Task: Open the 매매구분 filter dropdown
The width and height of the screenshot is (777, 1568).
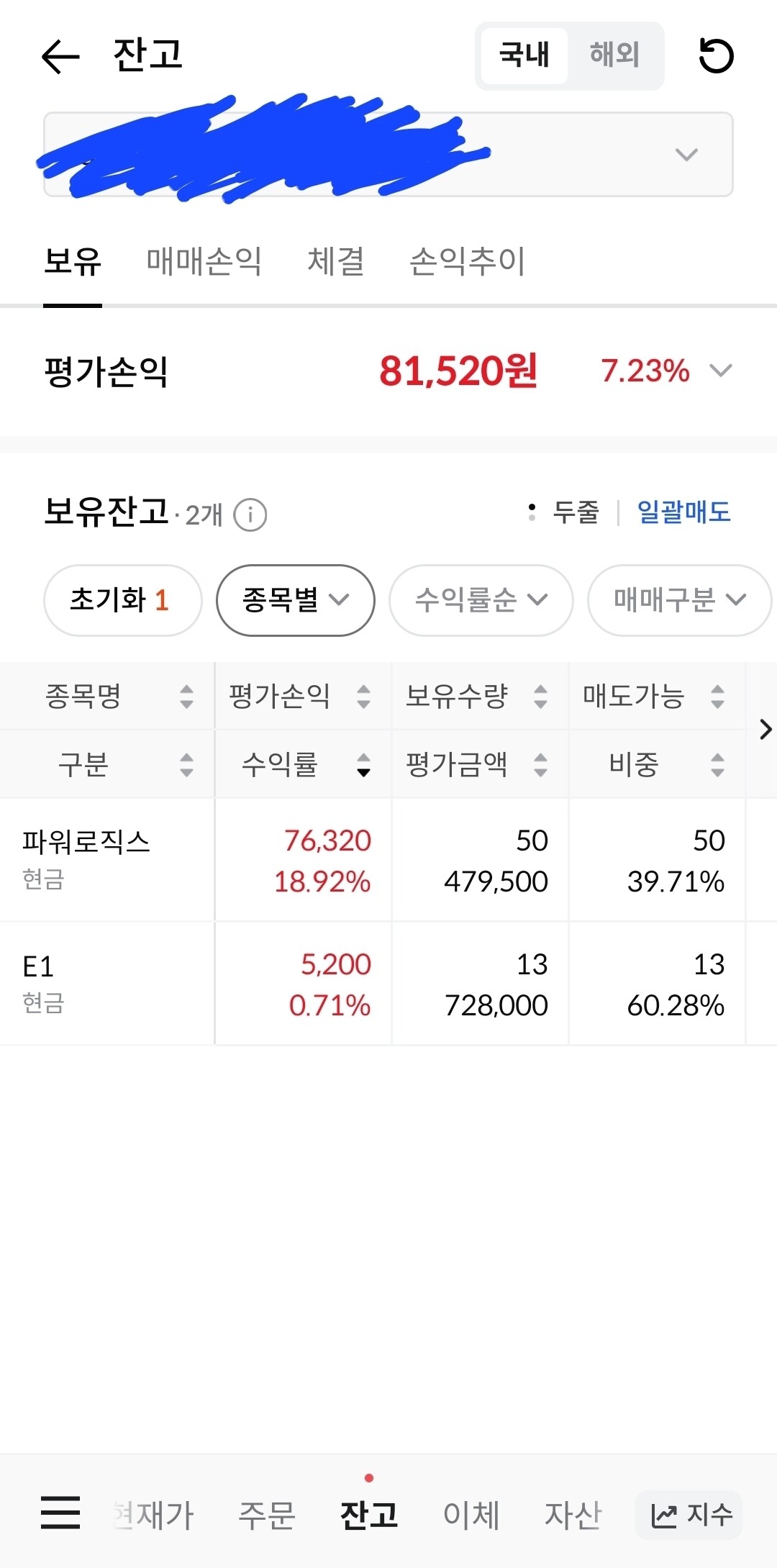Action: 677,600
